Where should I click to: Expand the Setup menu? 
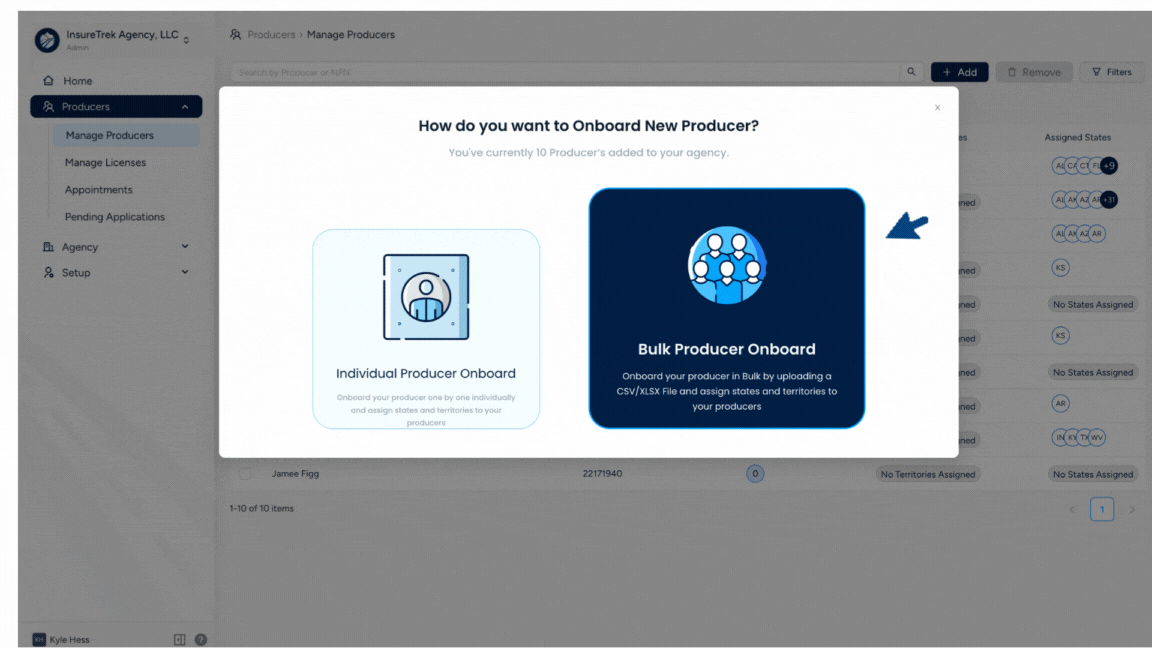pos(185,272)
